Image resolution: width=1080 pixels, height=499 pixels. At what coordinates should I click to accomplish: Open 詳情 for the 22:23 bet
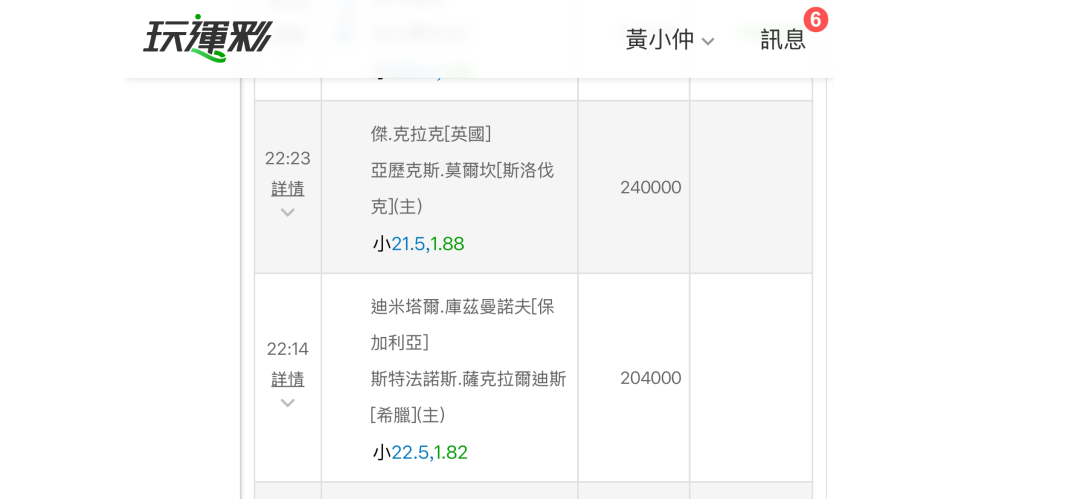(288, 188)
